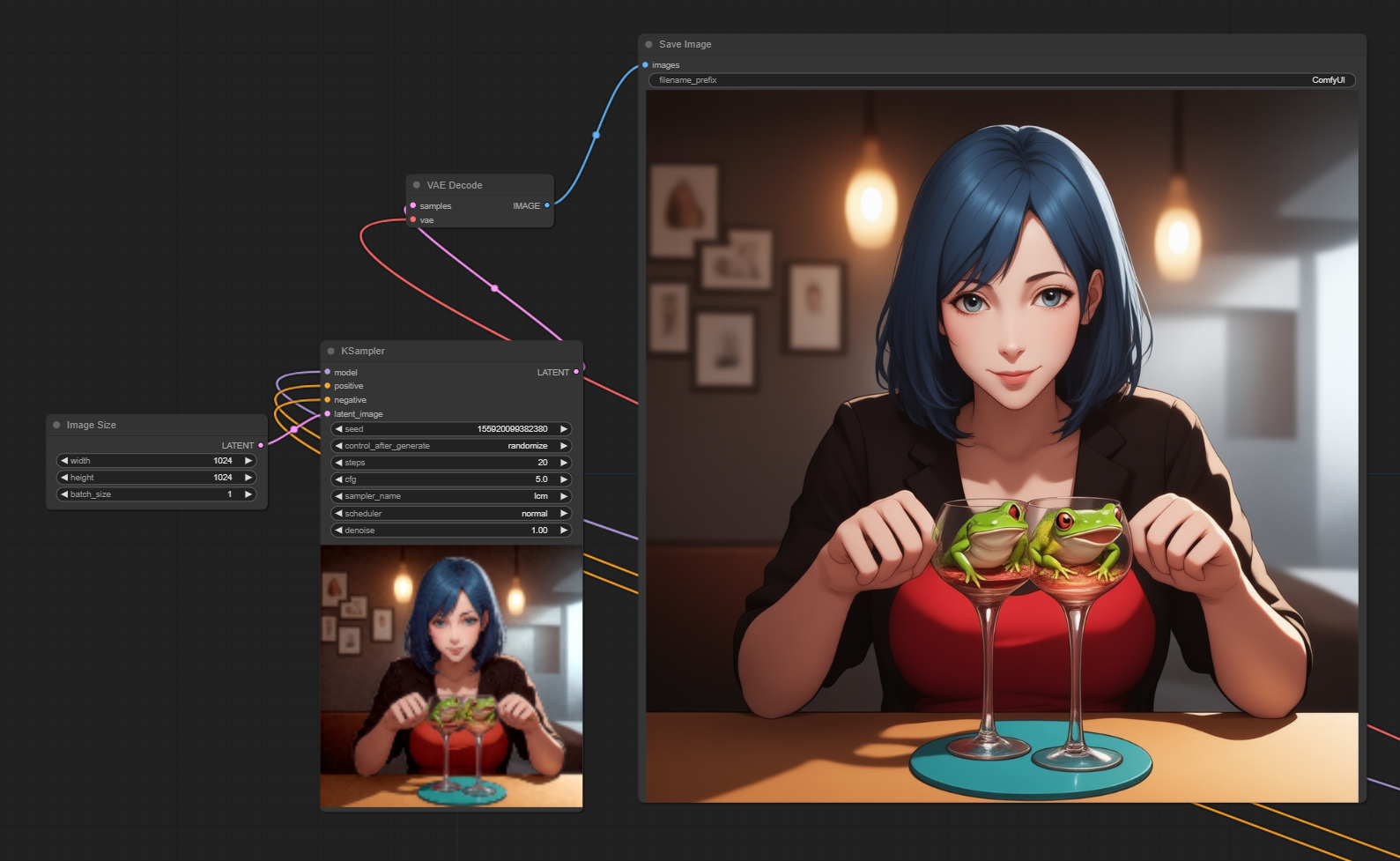Click the midpoint dot on the blue IMAGE link
The height and width of the screenshot is (861, 1400).
596,135
